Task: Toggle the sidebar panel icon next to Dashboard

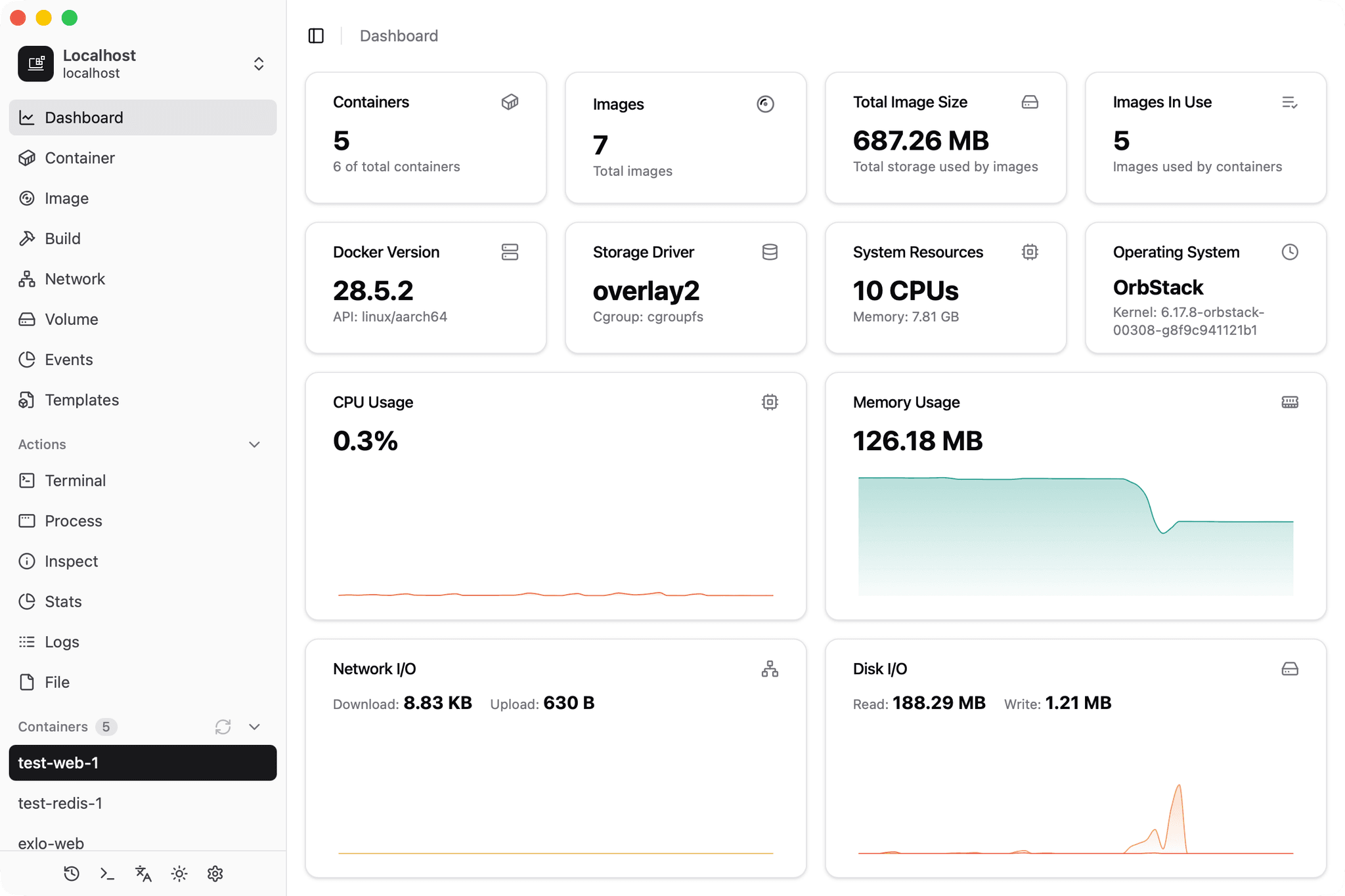Action: 316,35
